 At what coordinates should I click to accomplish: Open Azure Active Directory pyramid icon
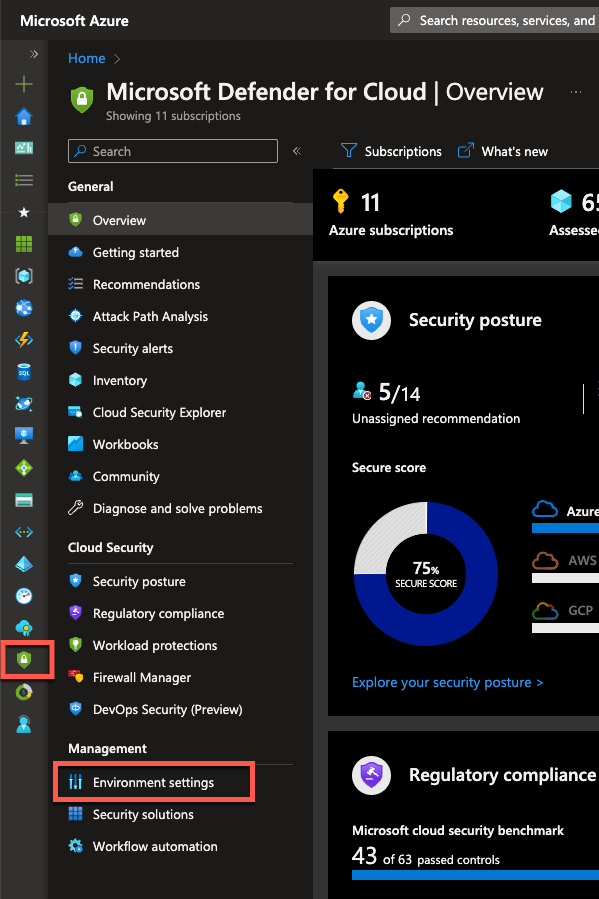(24, 564)
